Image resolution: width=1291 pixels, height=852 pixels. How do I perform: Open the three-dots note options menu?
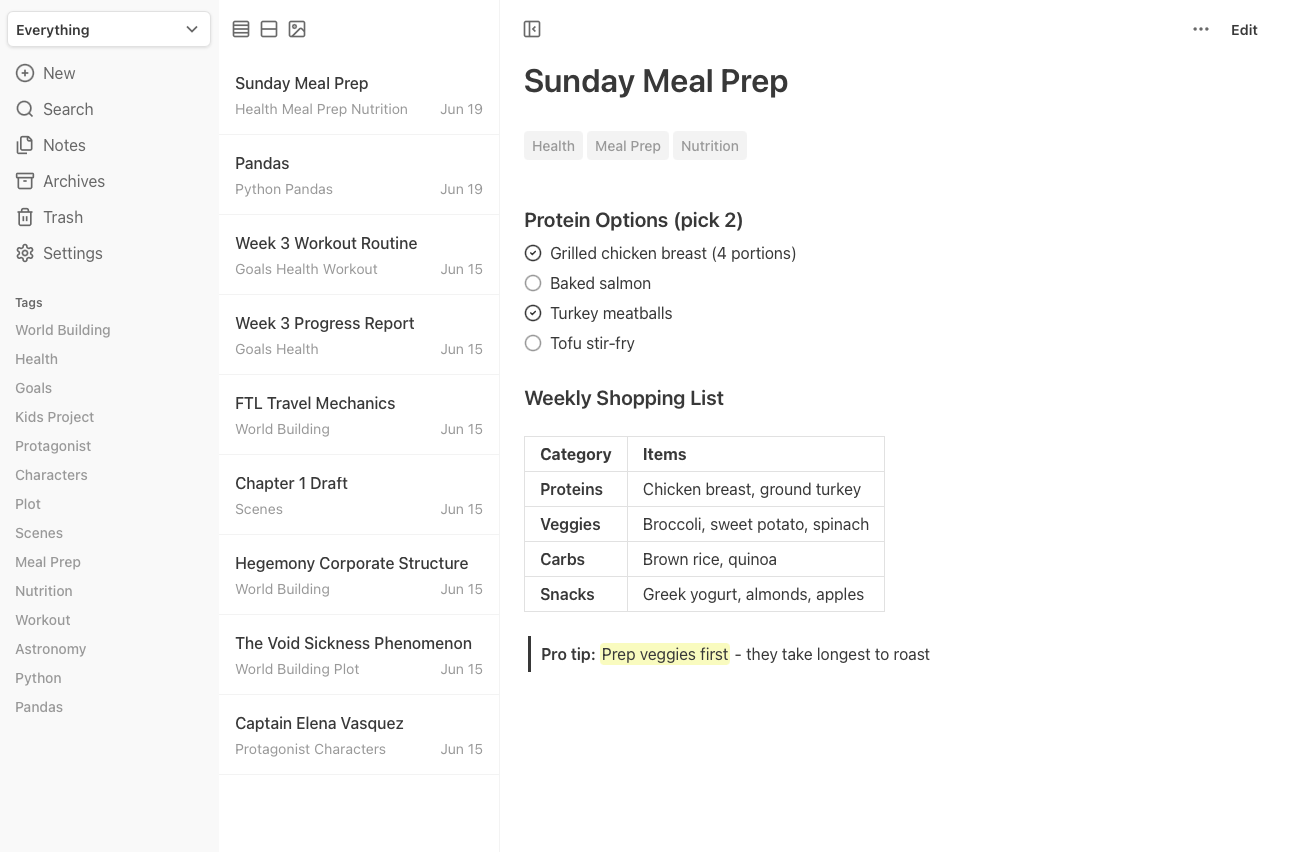click(x=1201, y=29)
